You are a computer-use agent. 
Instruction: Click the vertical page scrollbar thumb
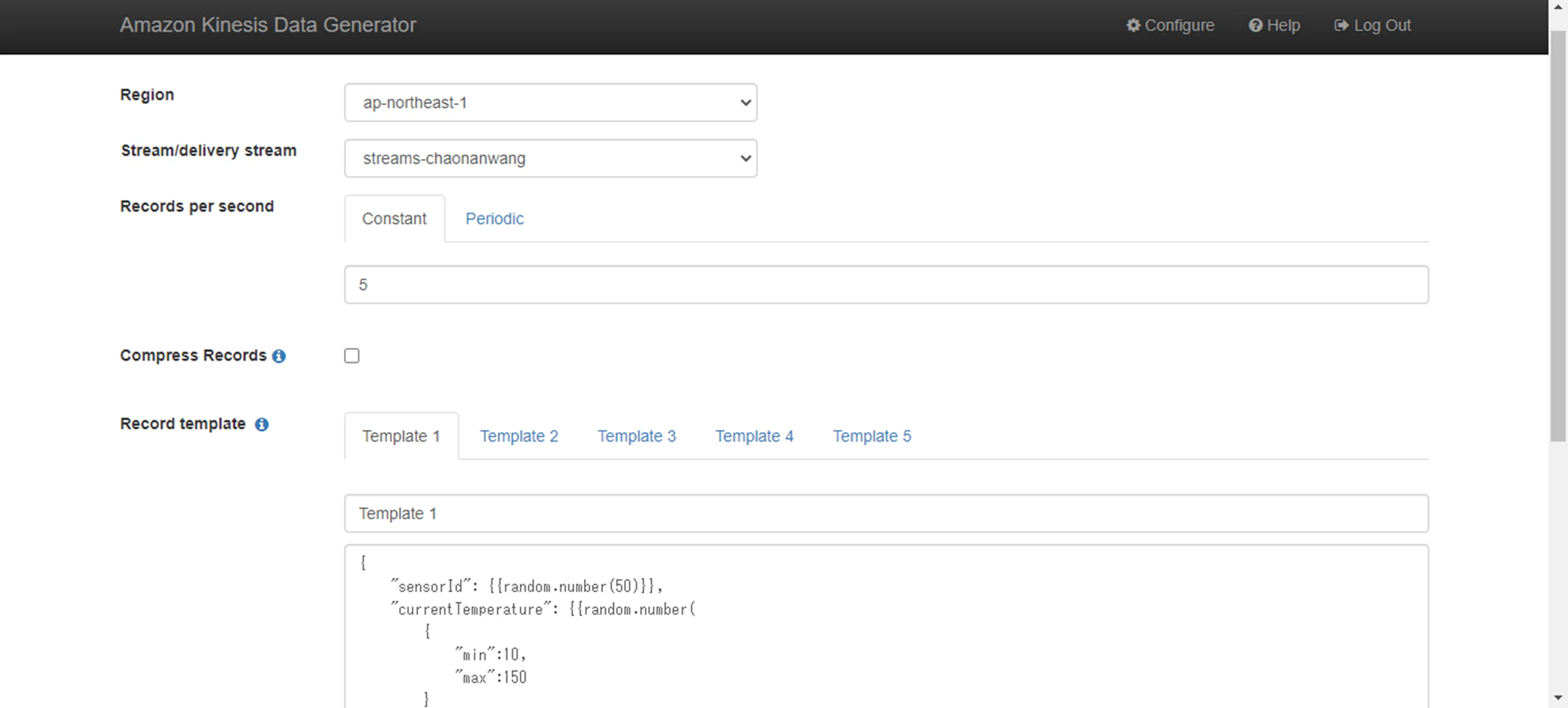1558,236
